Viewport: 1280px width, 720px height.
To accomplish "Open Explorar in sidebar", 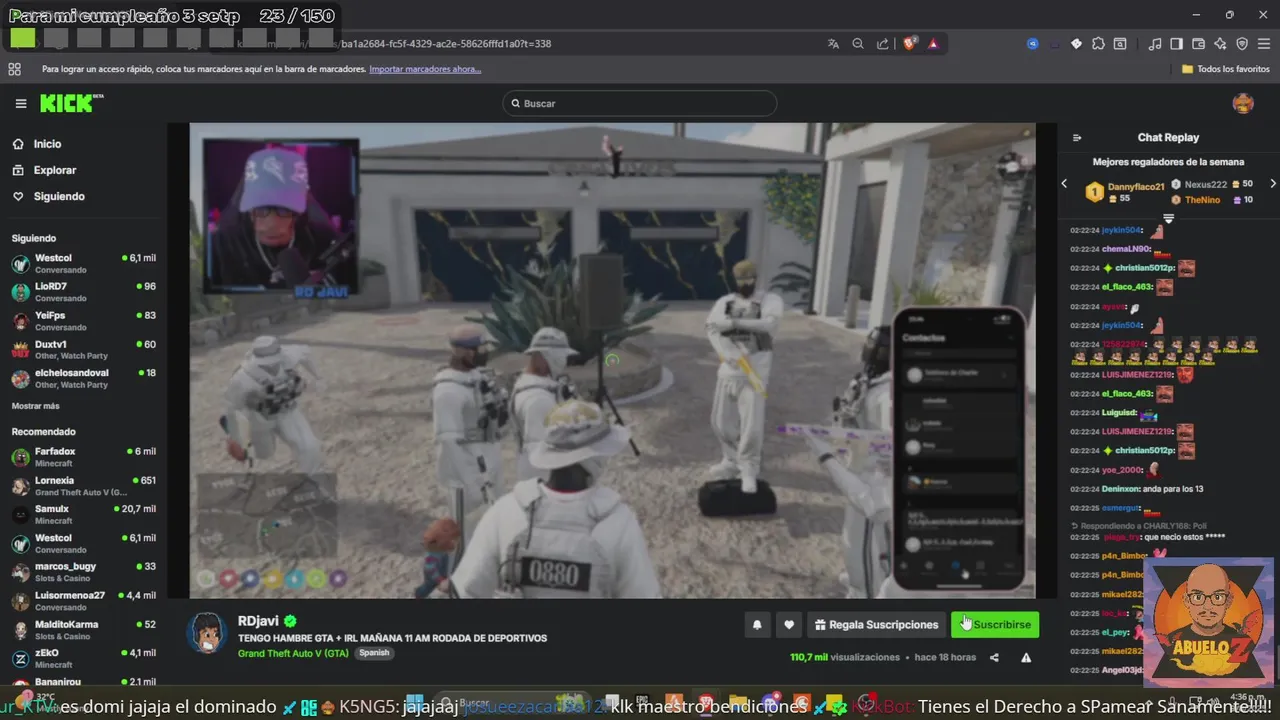I will 44,170.
